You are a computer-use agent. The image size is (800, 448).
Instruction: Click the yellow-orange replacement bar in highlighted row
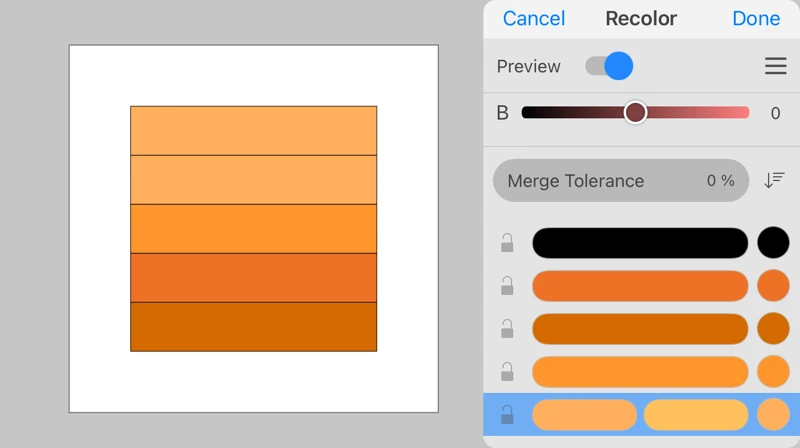pos(695,414)
